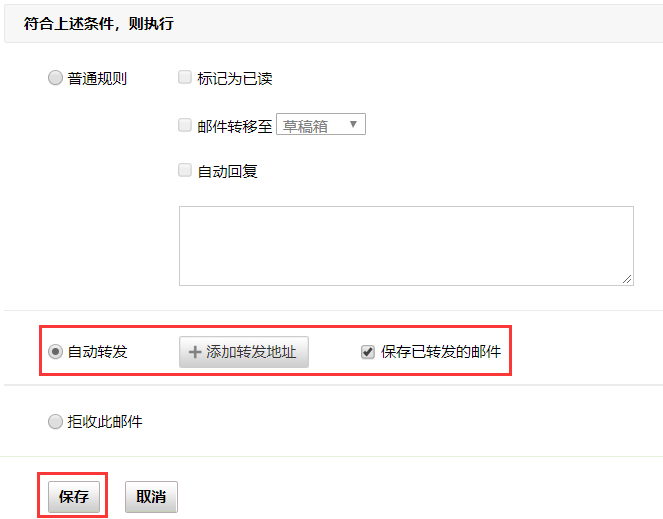Click the plus icon on 添加转发地址
The width and height of the screenshot is (663, 519).
(x=195, y=352)
